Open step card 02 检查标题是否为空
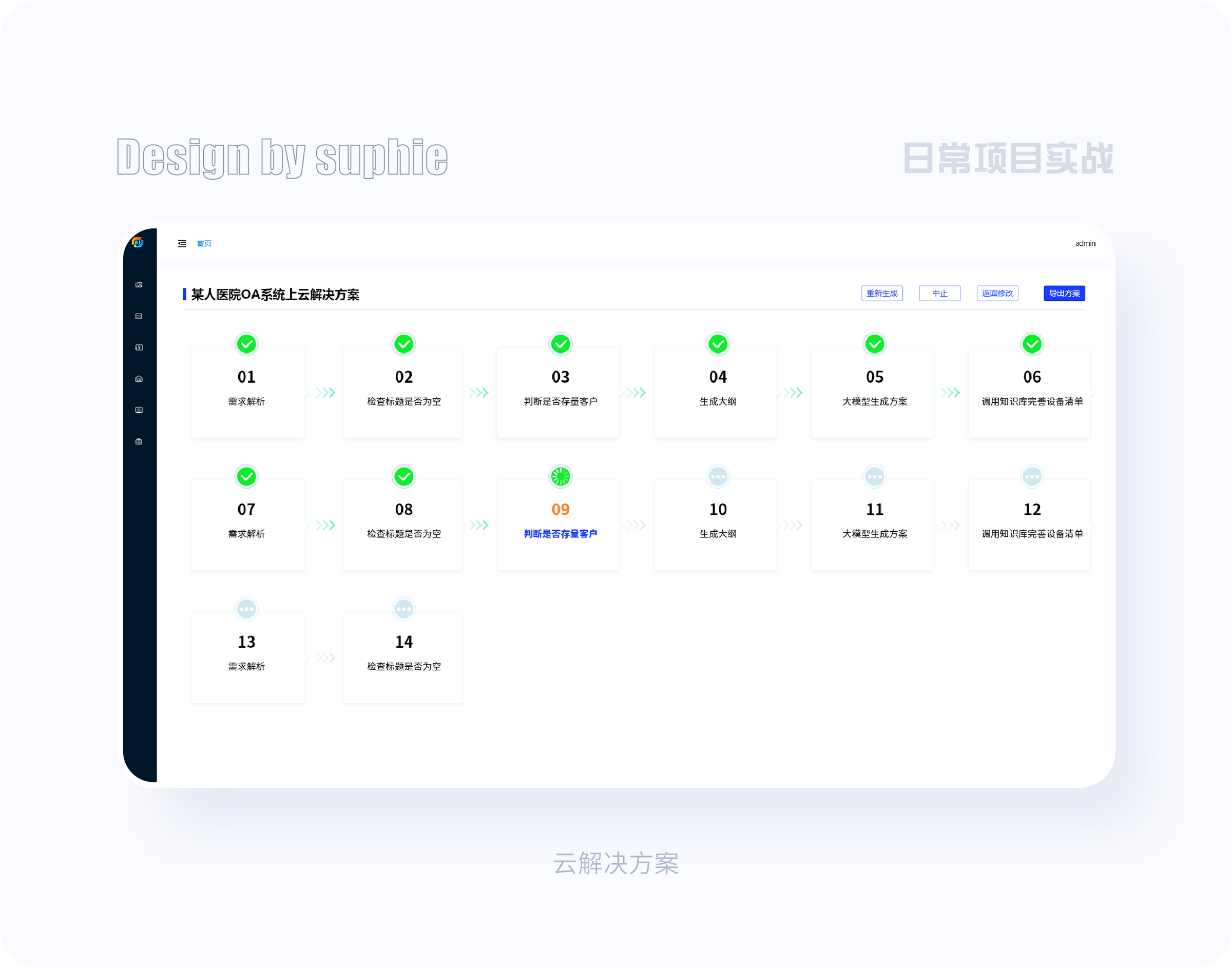This screenshot has height=968, width=1232. (x=403, y=392)
